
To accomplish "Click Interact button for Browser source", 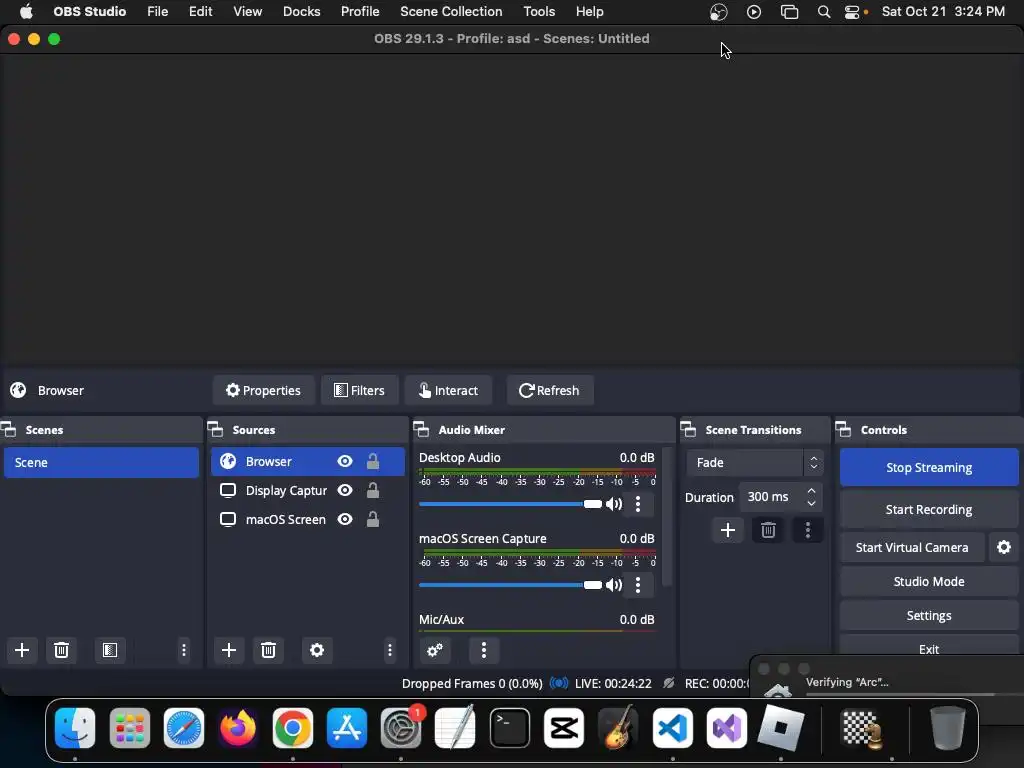I will pyautogui.click(x=448, y=391).
